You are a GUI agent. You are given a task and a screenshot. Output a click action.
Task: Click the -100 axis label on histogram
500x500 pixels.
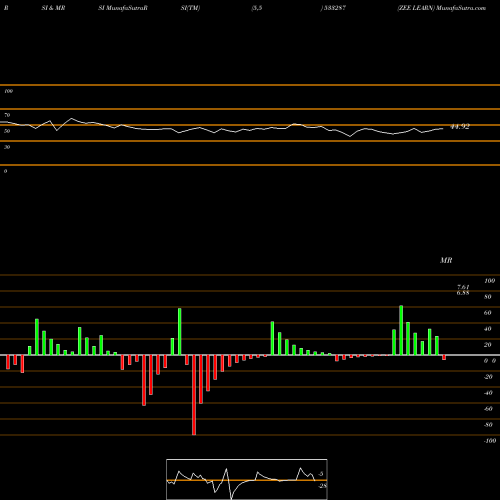[x=490, y=441]
